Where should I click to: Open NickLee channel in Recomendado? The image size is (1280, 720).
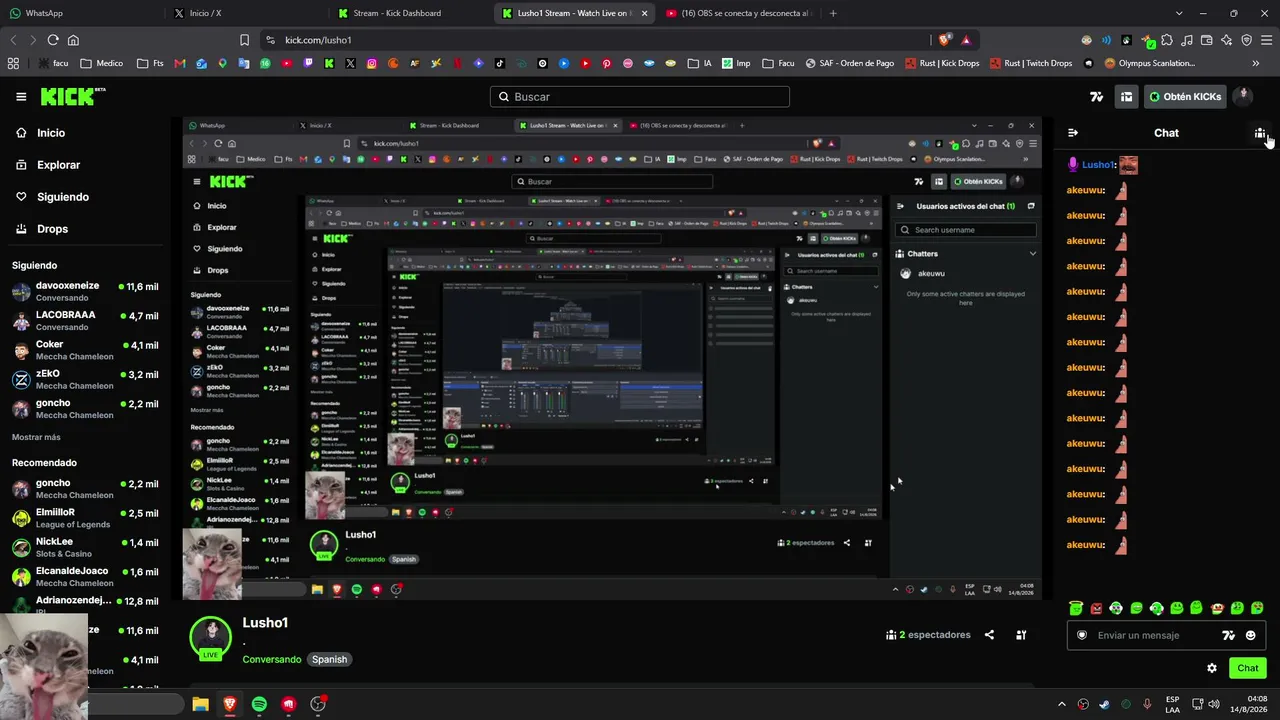pyautogui.click(x=85, y=547)
